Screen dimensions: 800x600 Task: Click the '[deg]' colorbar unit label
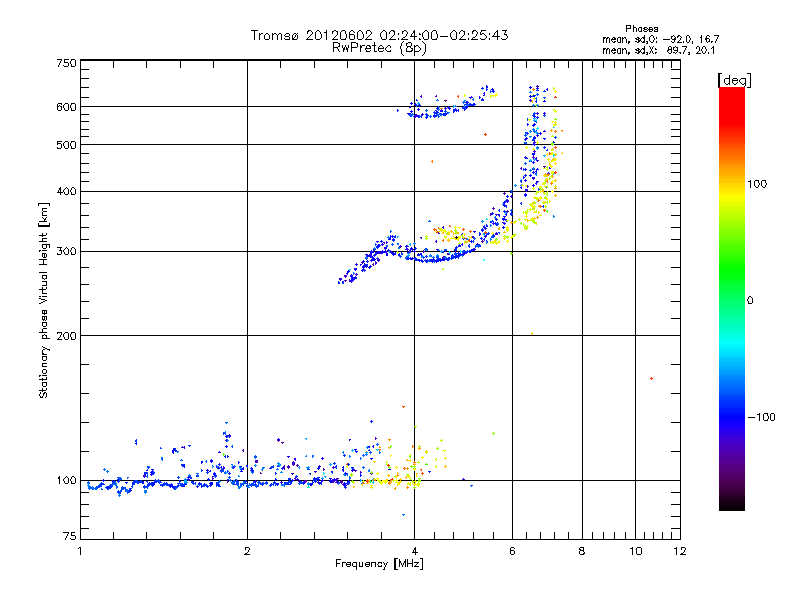click(734, 80)
